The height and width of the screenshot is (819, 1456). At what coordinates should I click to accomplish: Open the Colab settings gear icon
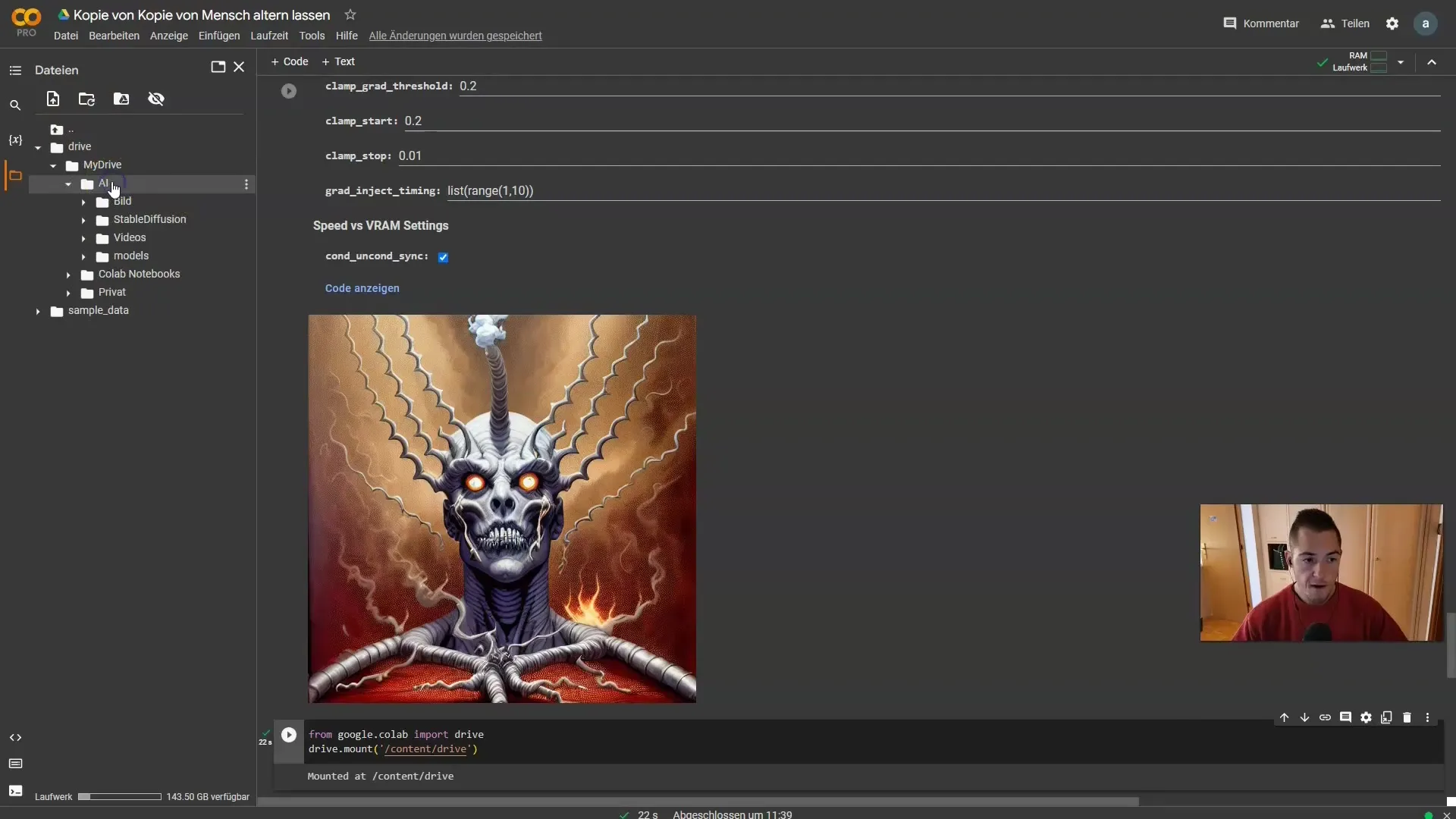coord(1392,24)
